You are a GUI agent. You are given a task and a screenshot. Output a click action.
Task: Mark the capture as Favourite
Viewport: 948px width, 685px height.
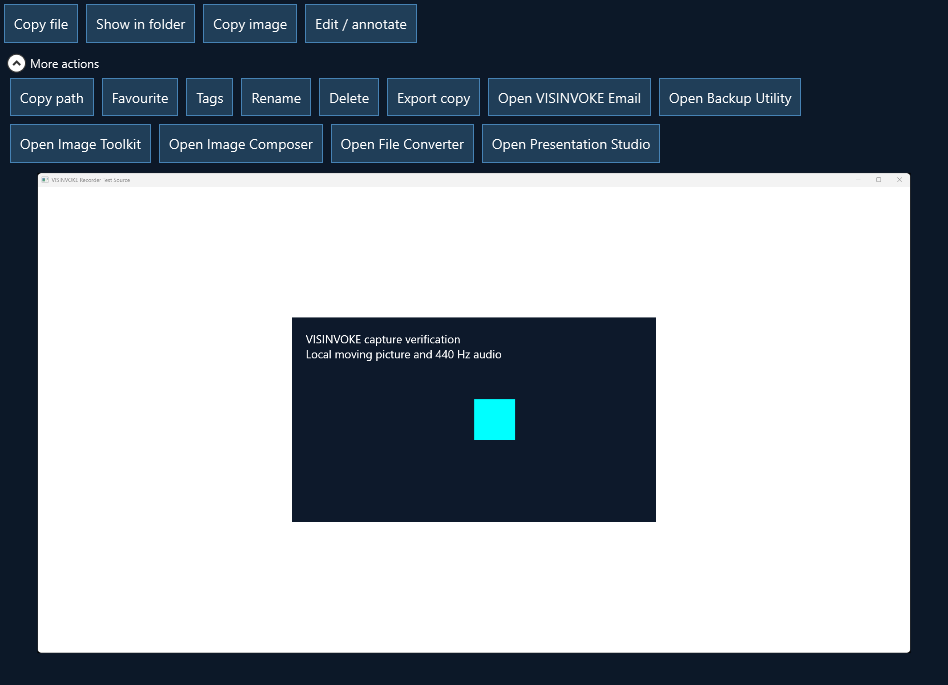pos(140,97)
